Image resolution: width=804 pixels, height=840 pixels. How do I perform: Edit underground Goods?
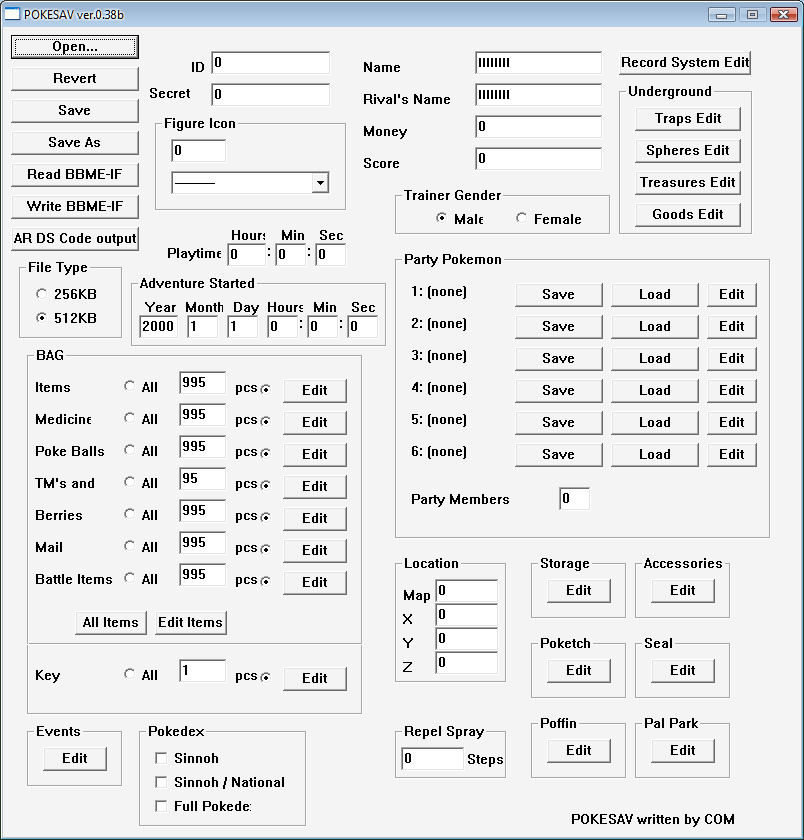(687, 214)
